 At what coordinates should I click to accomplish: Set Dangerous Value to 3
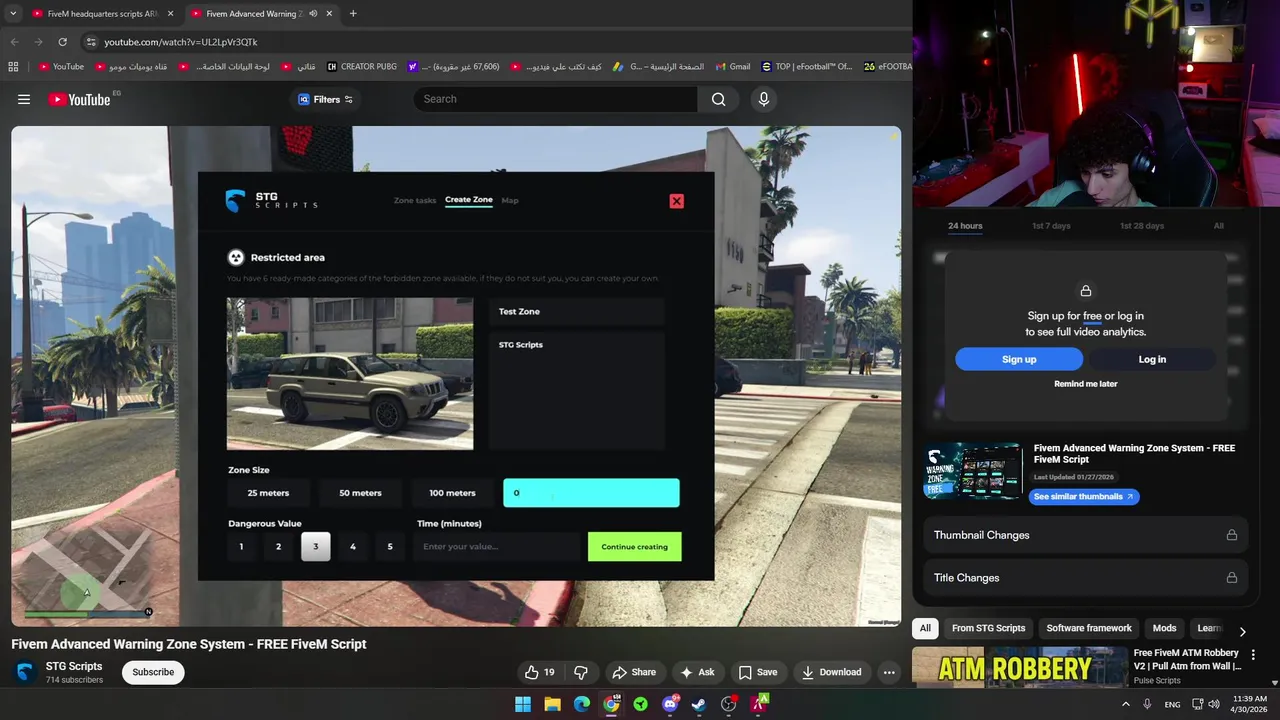315,547
